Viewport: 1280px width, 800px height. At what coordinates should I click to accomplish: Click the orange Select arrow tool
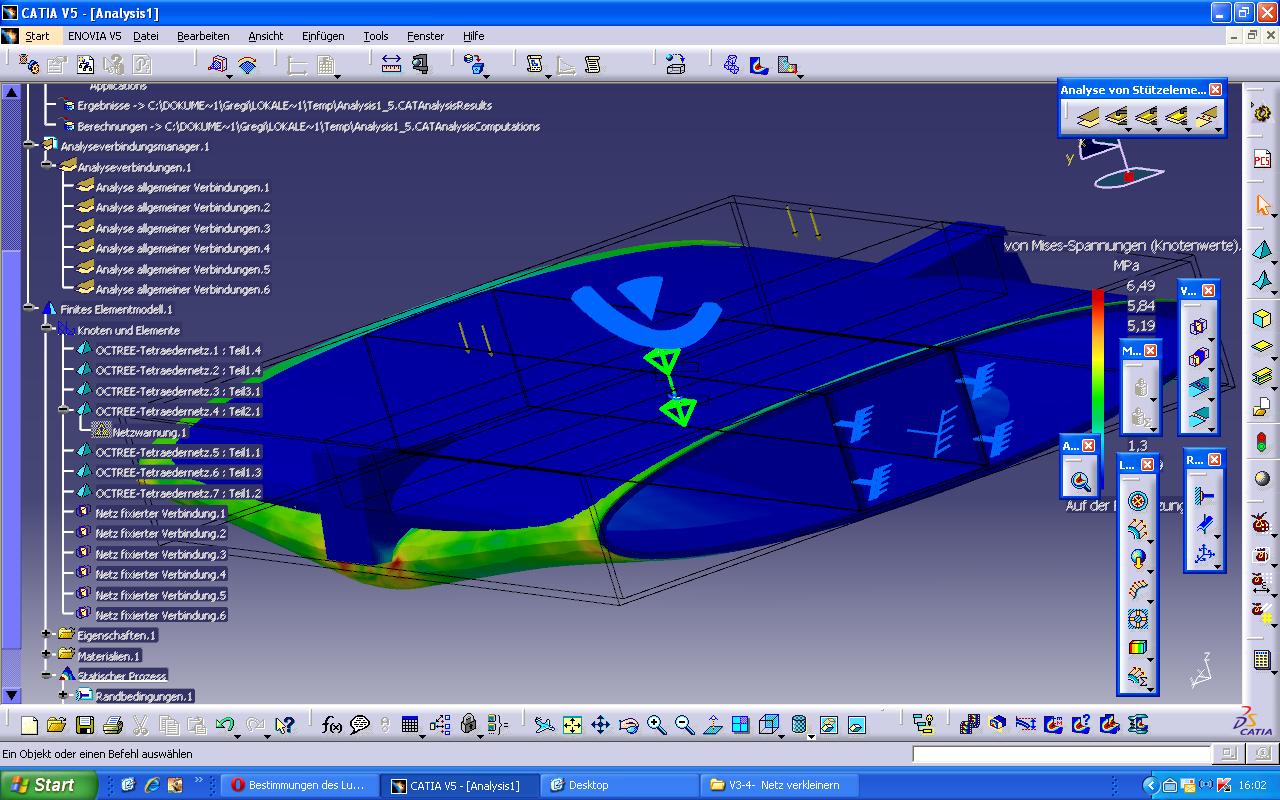coord(1262,205)
